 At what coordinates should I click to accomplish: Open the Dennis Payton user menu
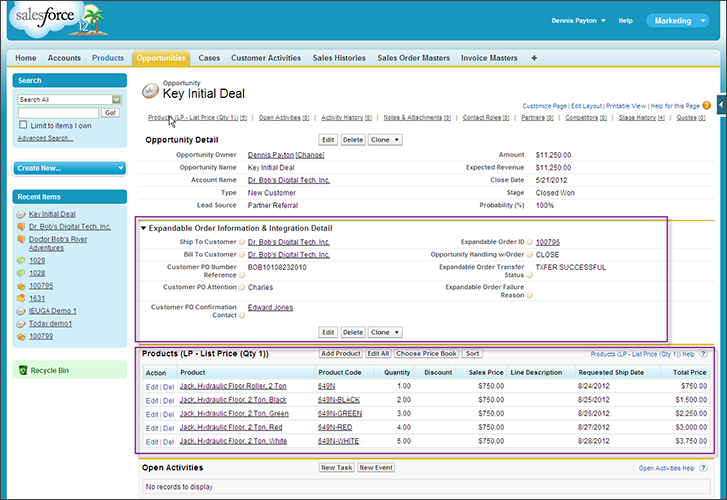[x=578, y=20]
